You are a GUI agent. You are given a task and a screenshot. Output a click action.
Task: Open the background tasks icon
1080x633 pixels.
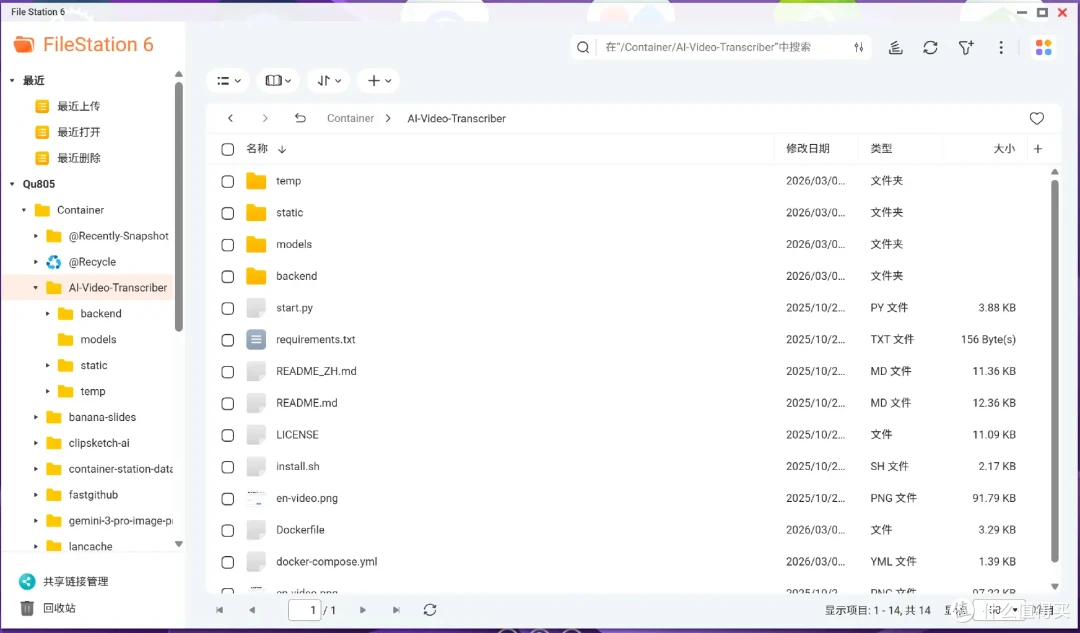pyautogui.click(x=895, y=48)
